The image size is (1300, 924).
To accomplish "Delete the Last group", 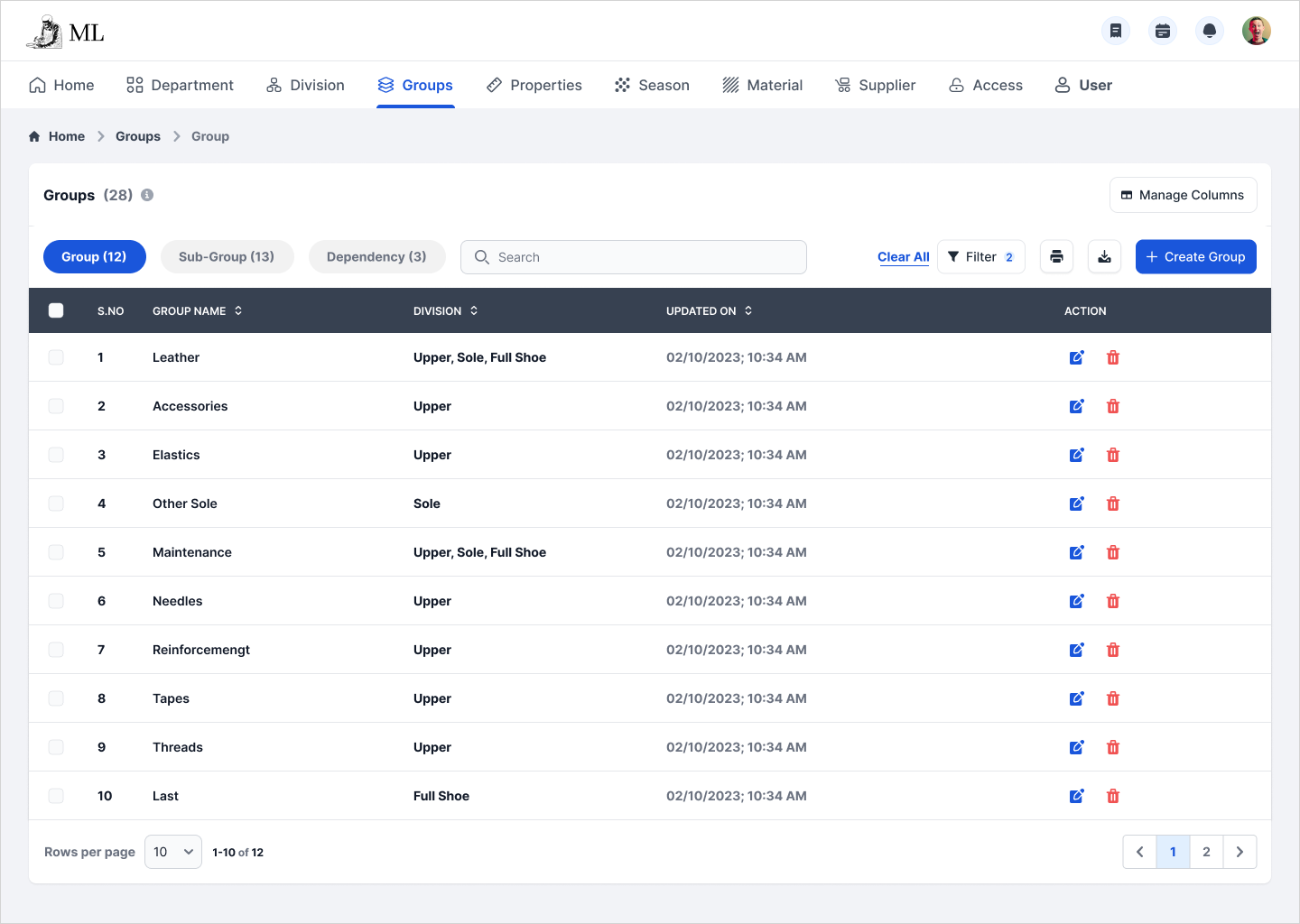I will point(1113,796).
